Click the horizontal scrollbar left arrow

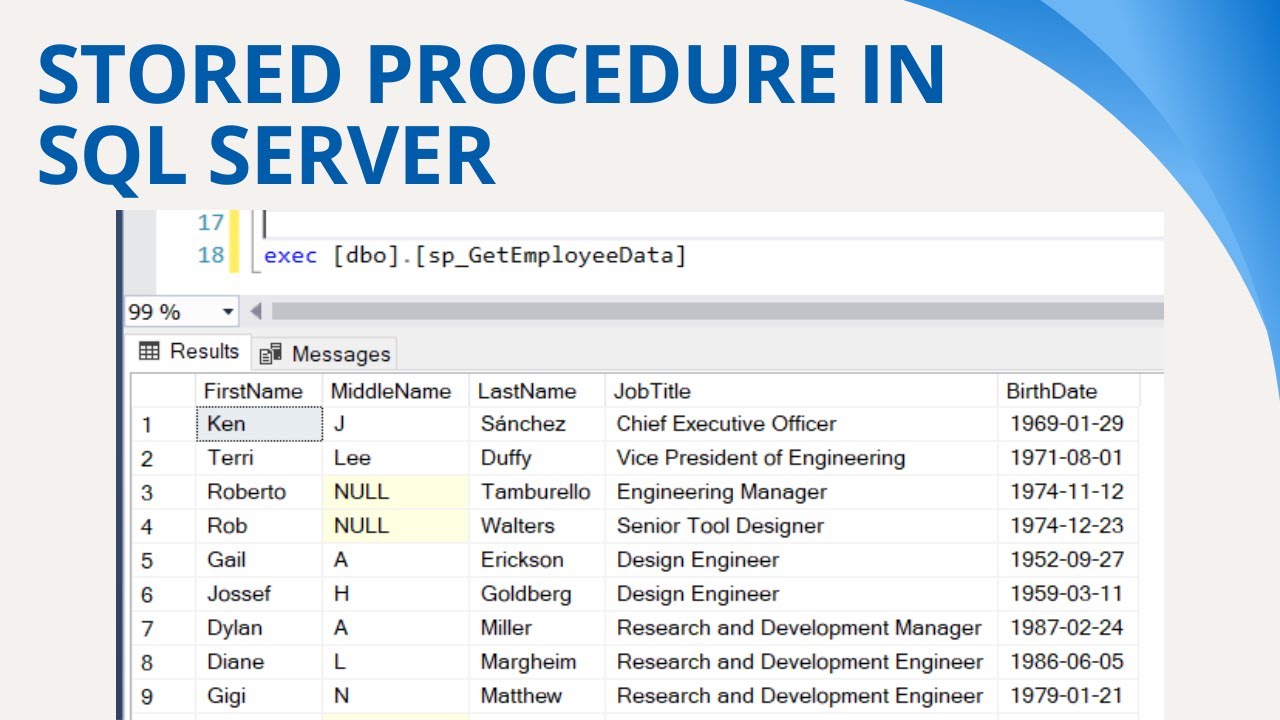[256, 312]
